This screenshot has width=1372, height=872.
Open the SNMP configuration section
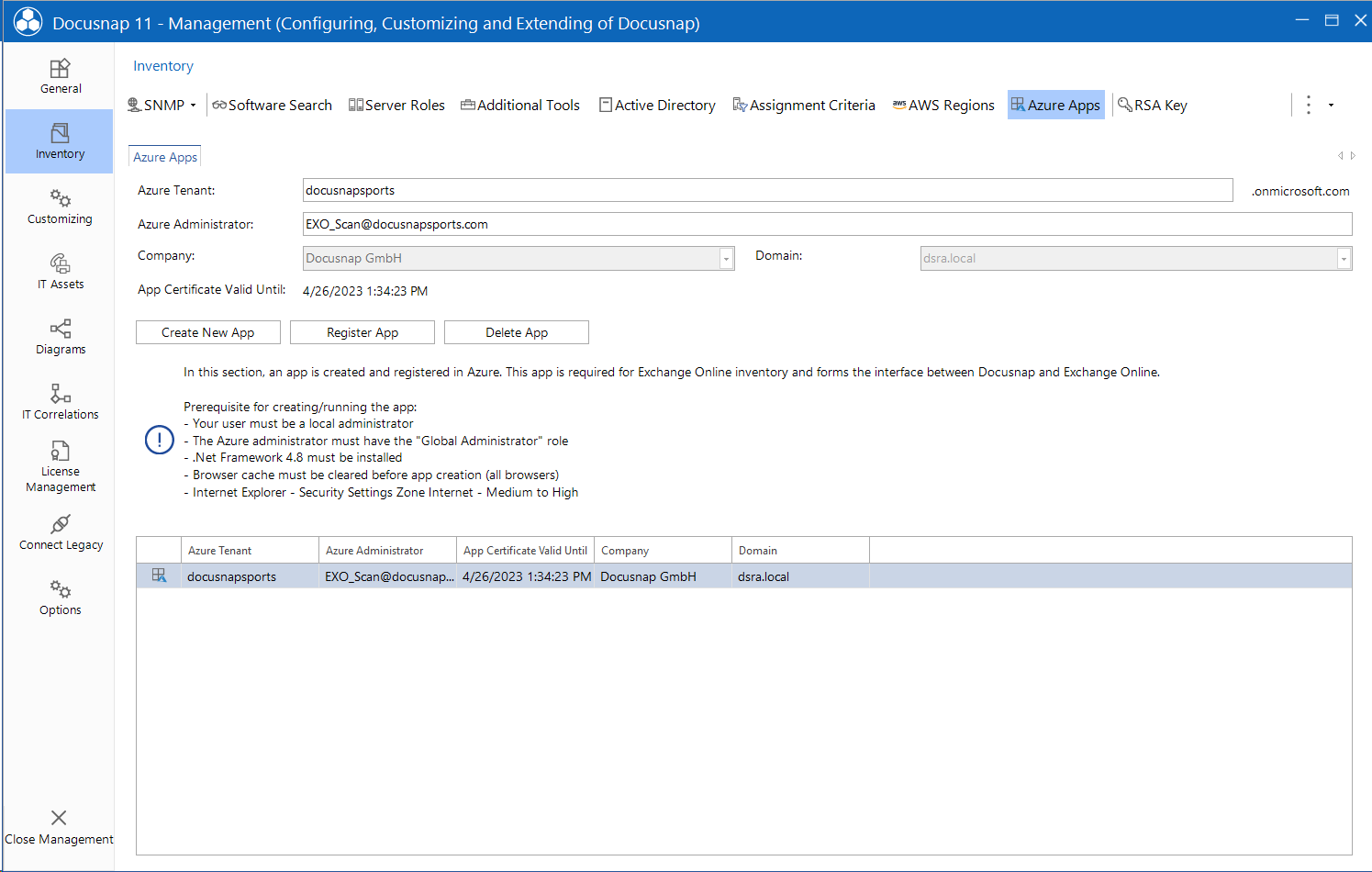coord(162,105)
